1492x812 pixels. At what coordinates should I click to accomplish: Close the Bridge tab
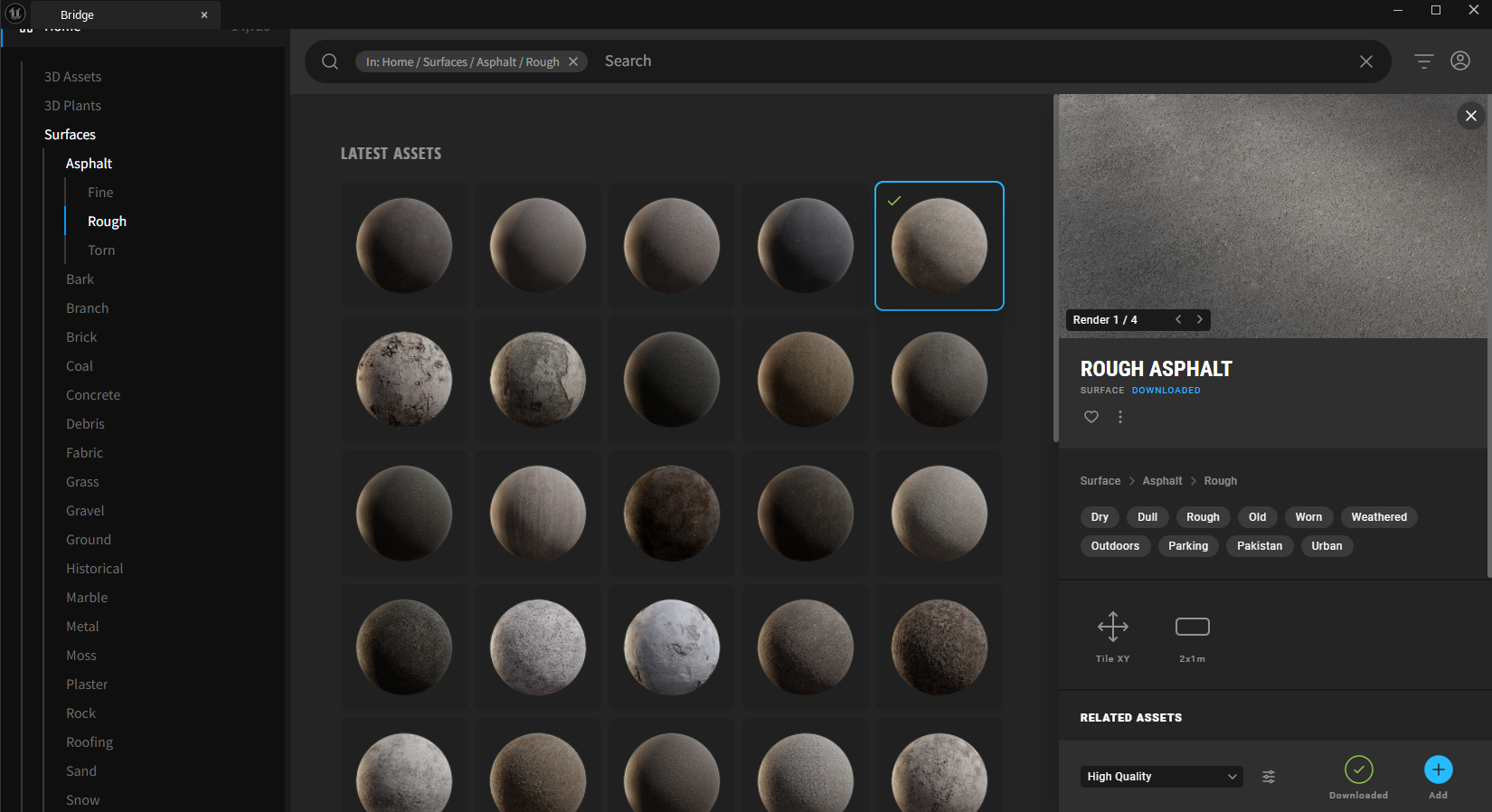(x=204, y=14)
